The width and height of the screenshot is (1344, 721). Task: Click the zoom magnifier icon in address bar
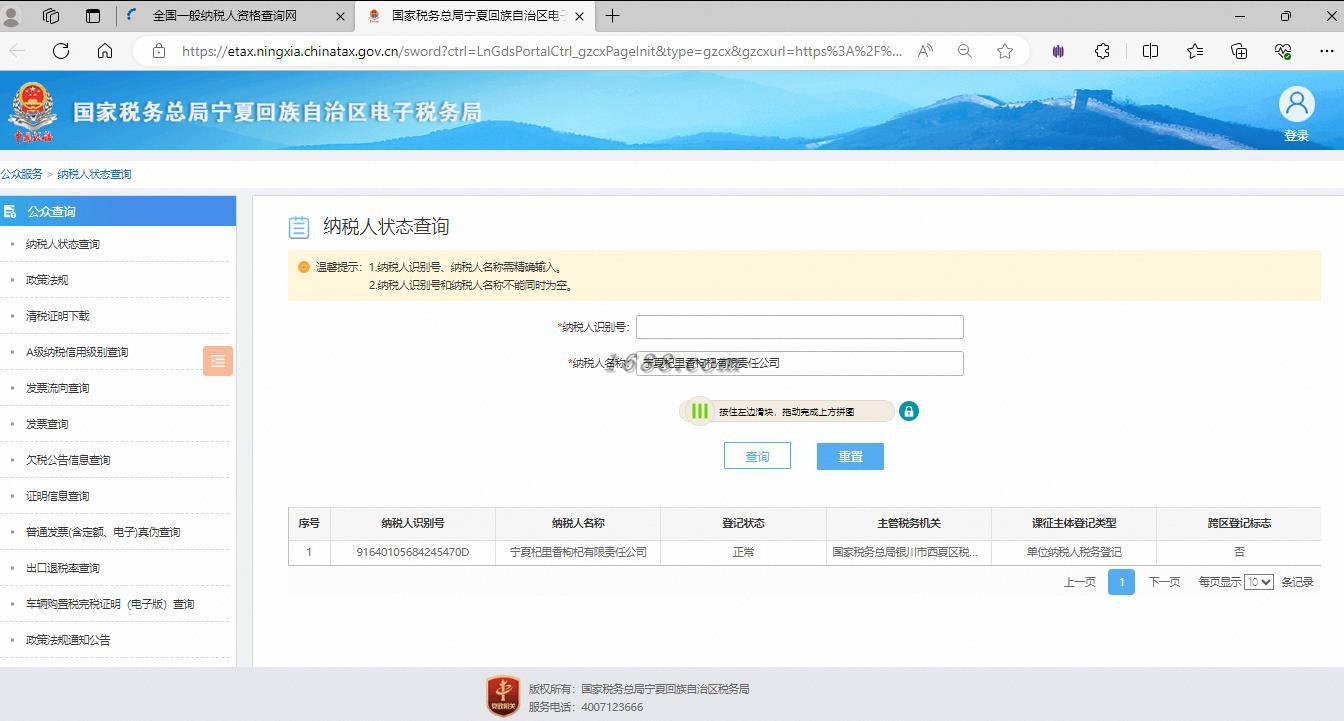[965, 51]
